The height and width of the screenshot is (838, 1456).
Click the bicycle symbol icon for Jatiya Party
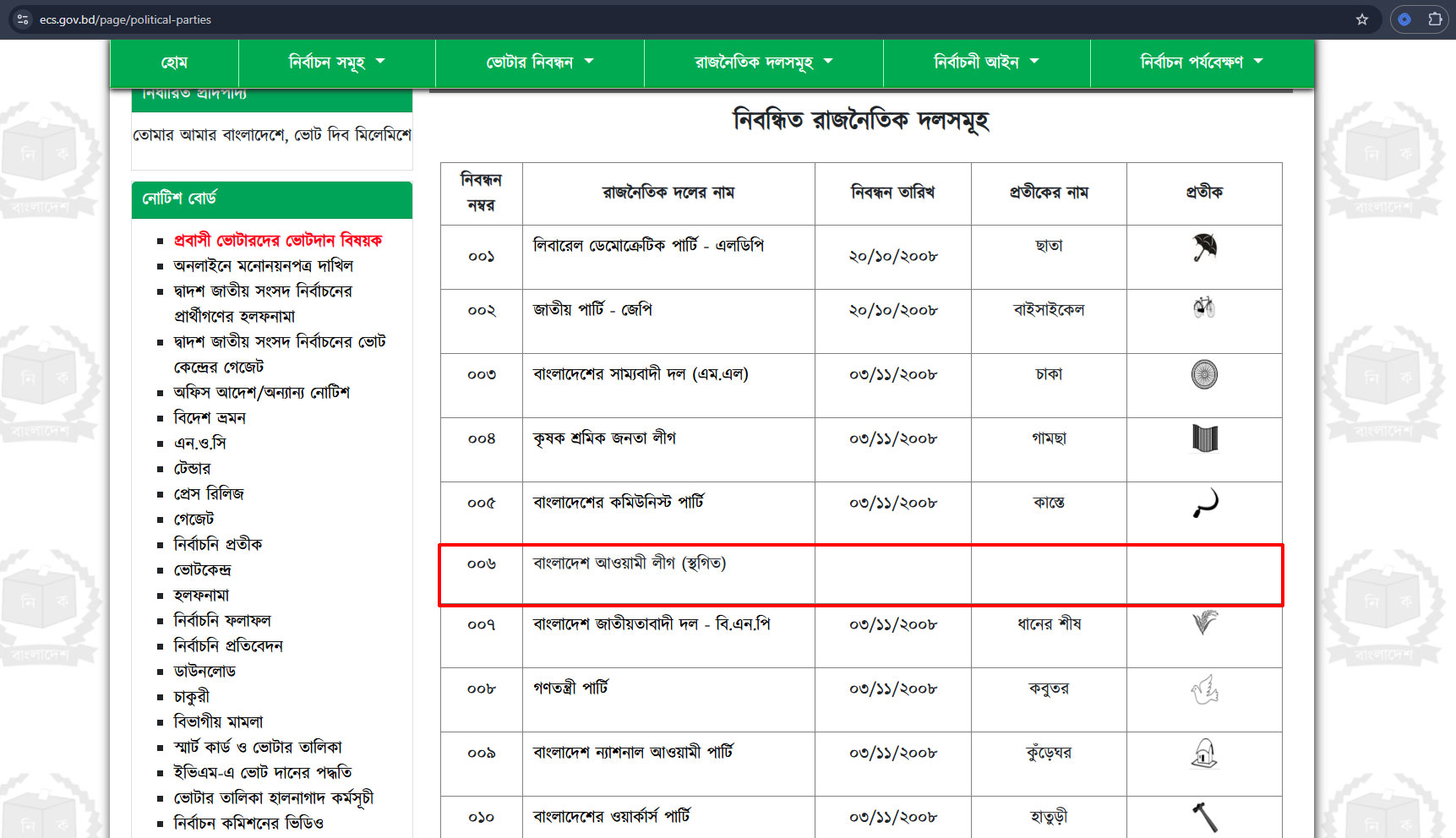1204,307
